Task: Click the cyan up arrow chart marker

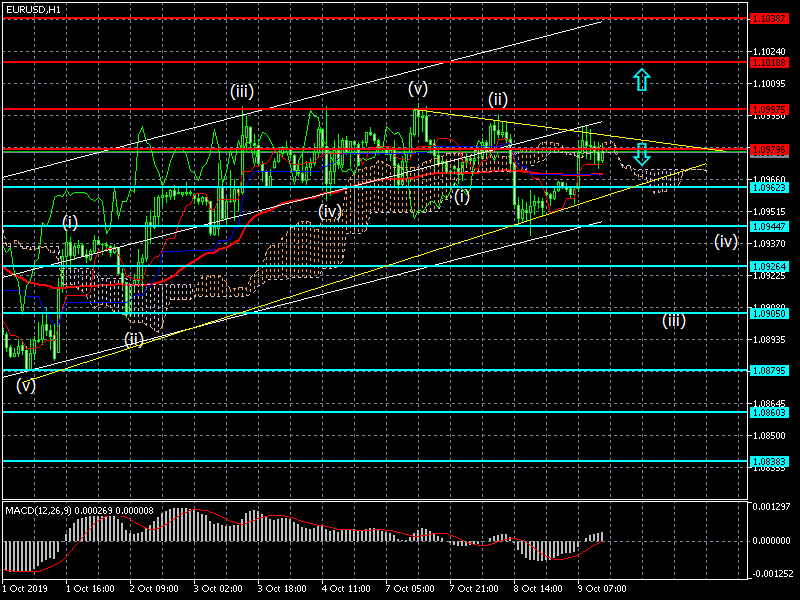Action: tap(642, 80)
